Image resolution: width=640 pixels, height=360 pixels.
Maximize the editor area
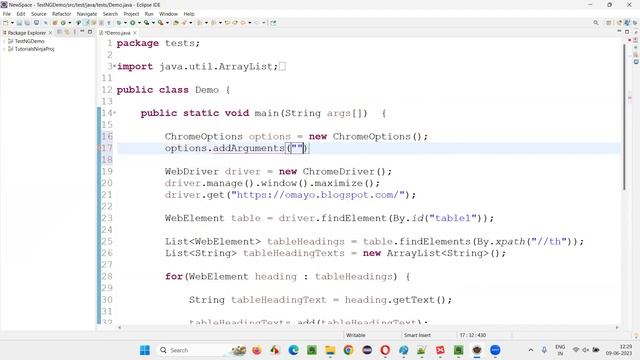[627, 31]
